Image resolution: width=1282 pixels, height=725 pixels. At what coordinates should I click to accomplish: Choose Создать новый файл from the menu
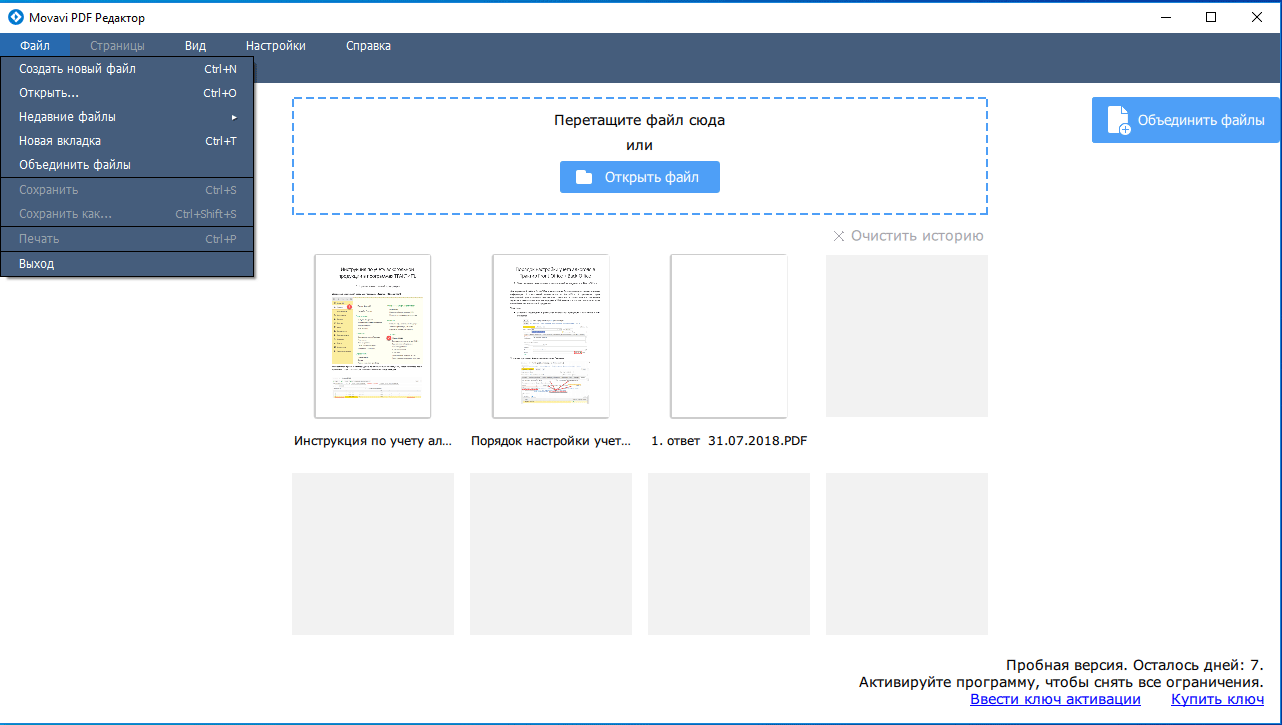[127, 69]
